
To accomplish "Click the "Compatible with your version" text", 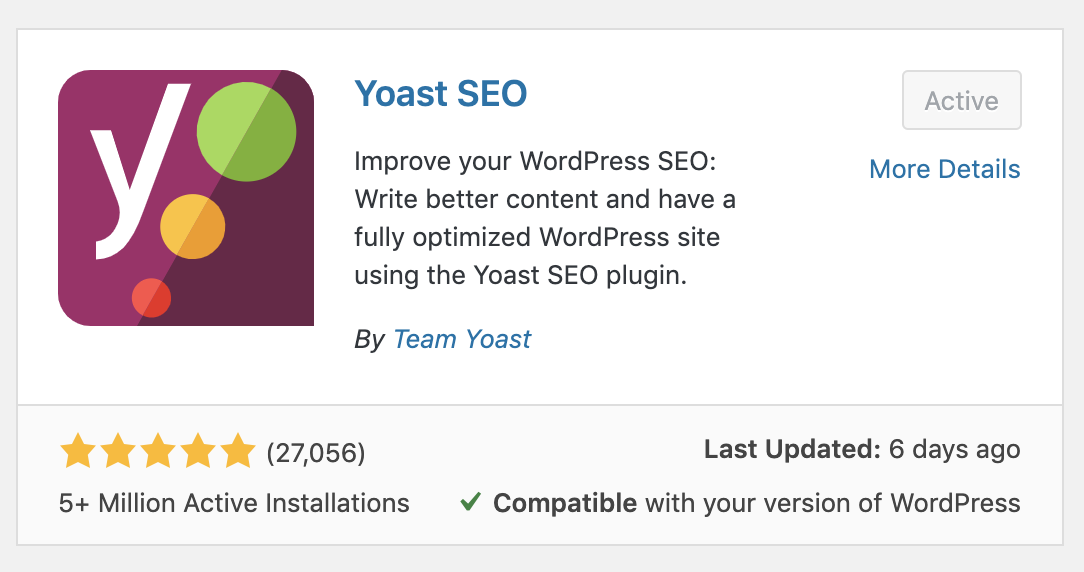I will coord(757,502).
